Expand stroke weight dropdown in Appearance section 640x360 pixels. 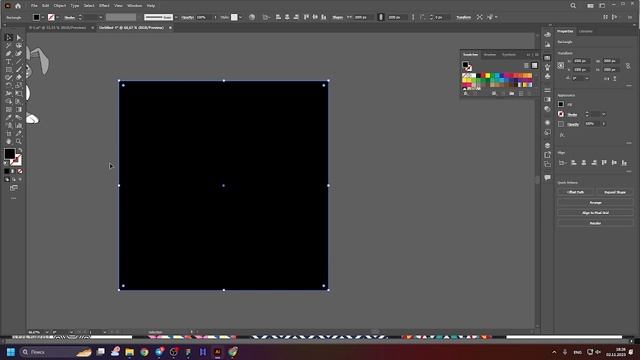pyautogui.click(x=604, y=114)
